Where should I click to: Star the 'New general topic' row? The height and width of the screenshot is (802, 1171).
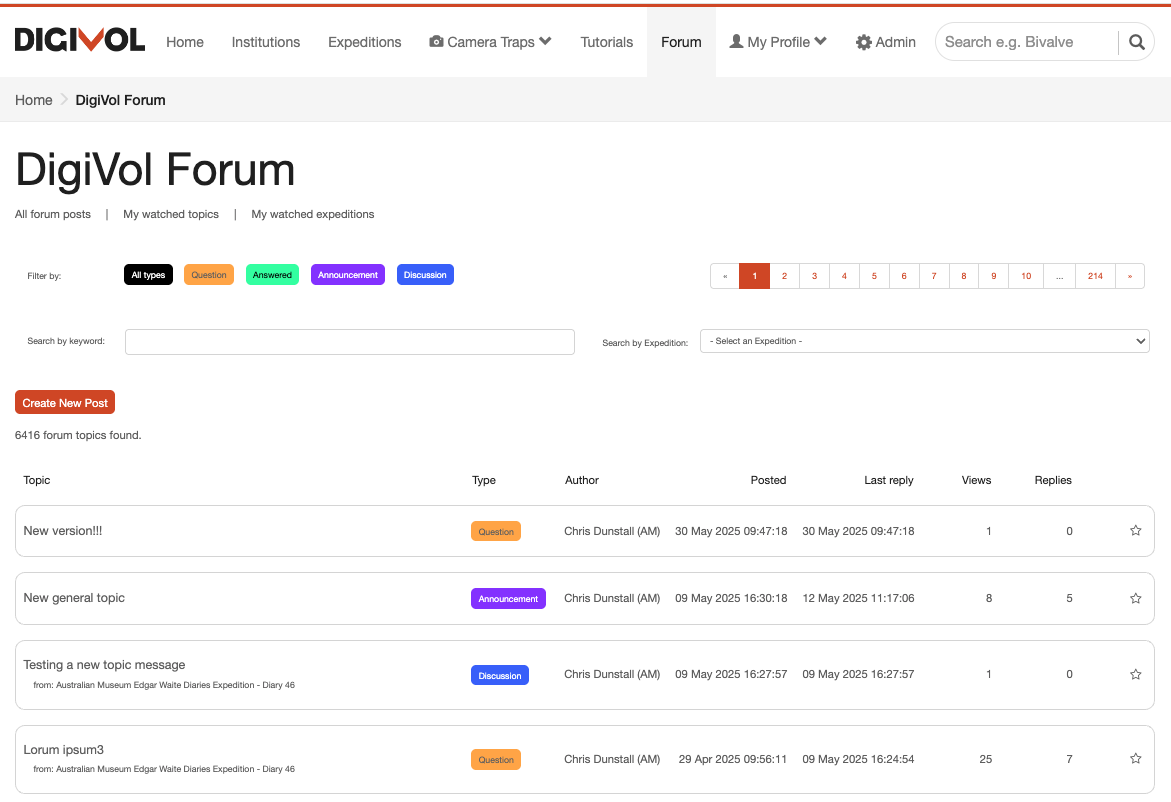click(1135, 598)
